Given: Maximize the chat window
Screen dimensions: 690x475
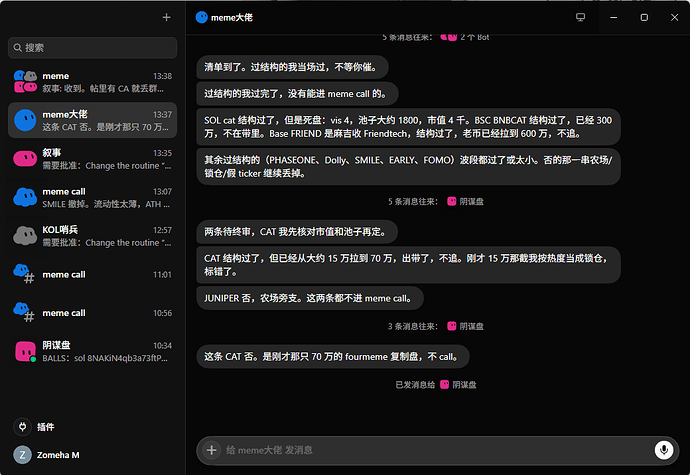Looking at the screenshot, I should click(644, 17).
